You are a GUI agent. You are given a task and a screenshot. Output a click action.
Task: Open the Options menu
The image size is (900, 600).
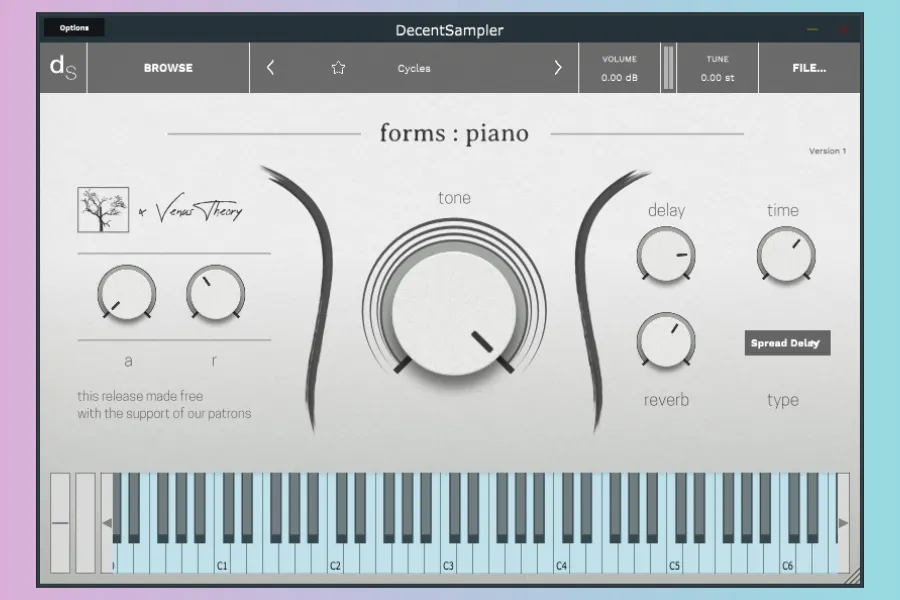click(x=74, y=28)
